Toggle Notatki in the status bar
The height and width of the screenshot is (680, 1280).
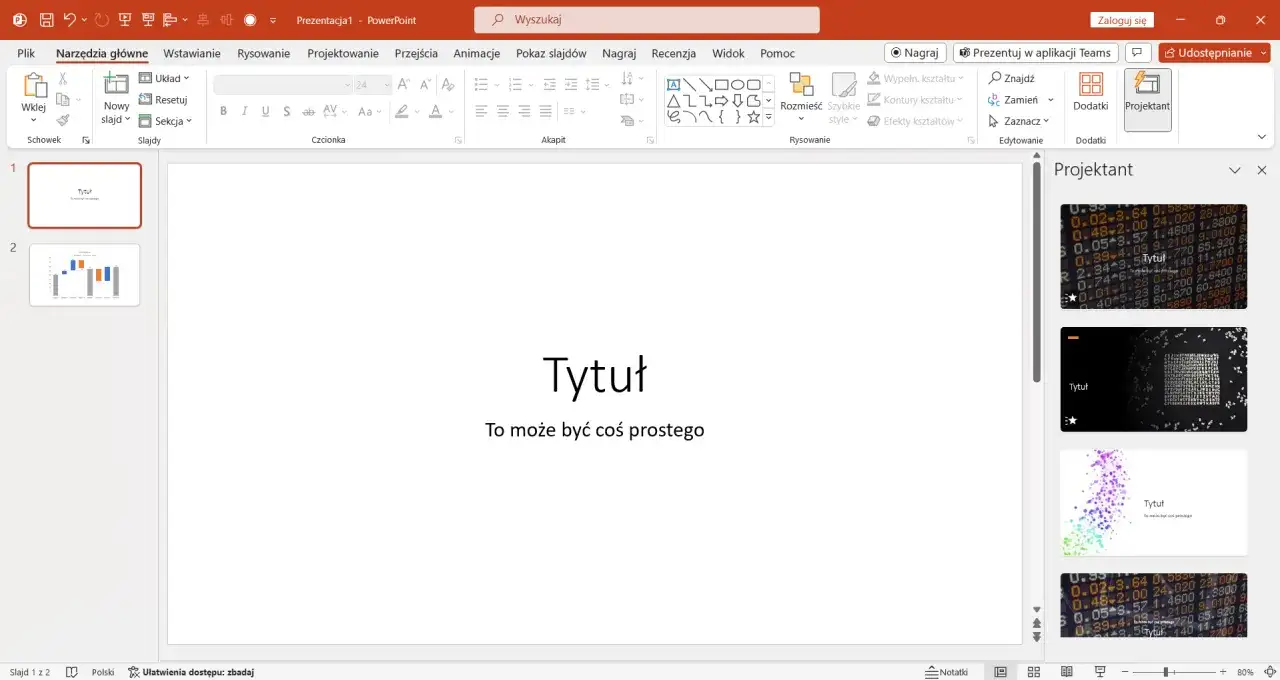(948, 671)
